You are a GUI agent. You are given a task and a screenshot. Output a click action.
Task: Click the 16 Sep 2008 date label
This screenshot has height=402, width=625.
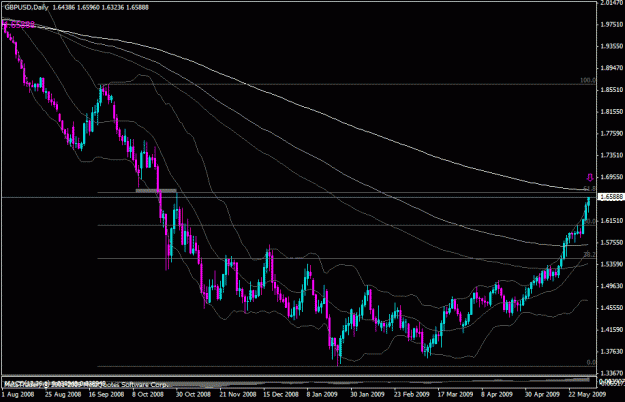pyautogui.click(x=106, y=394)
